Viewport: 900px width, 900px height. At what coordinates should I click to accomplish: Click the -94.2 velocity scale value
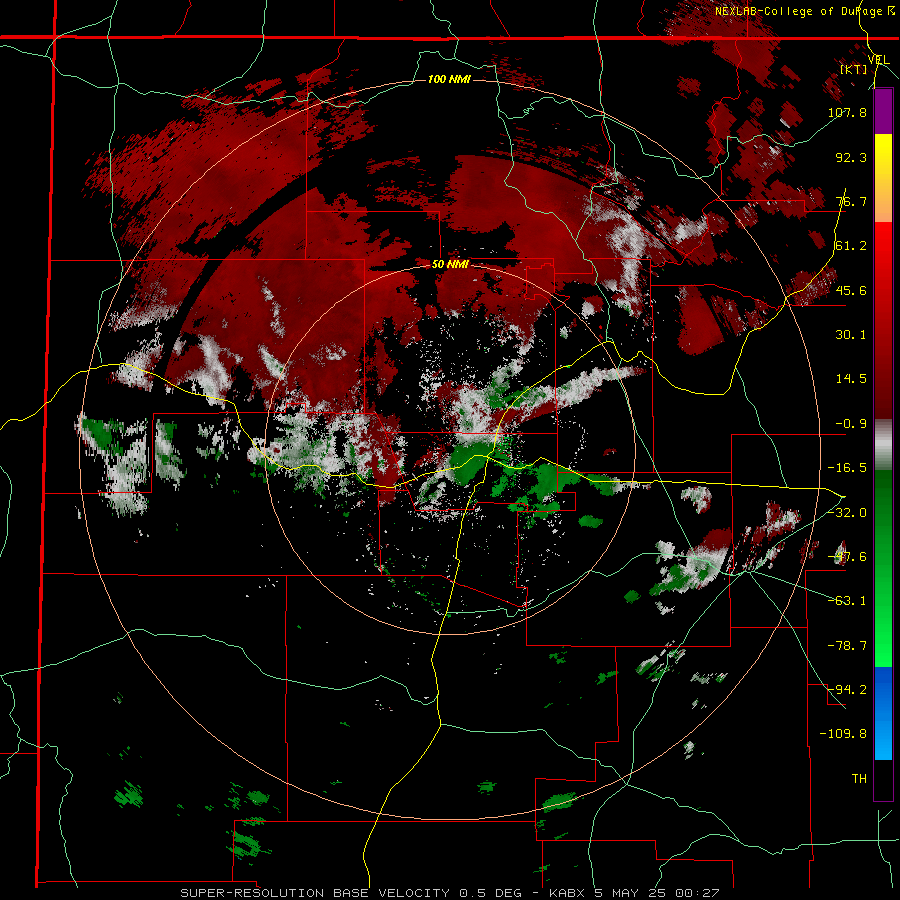(x=847, y=690)
